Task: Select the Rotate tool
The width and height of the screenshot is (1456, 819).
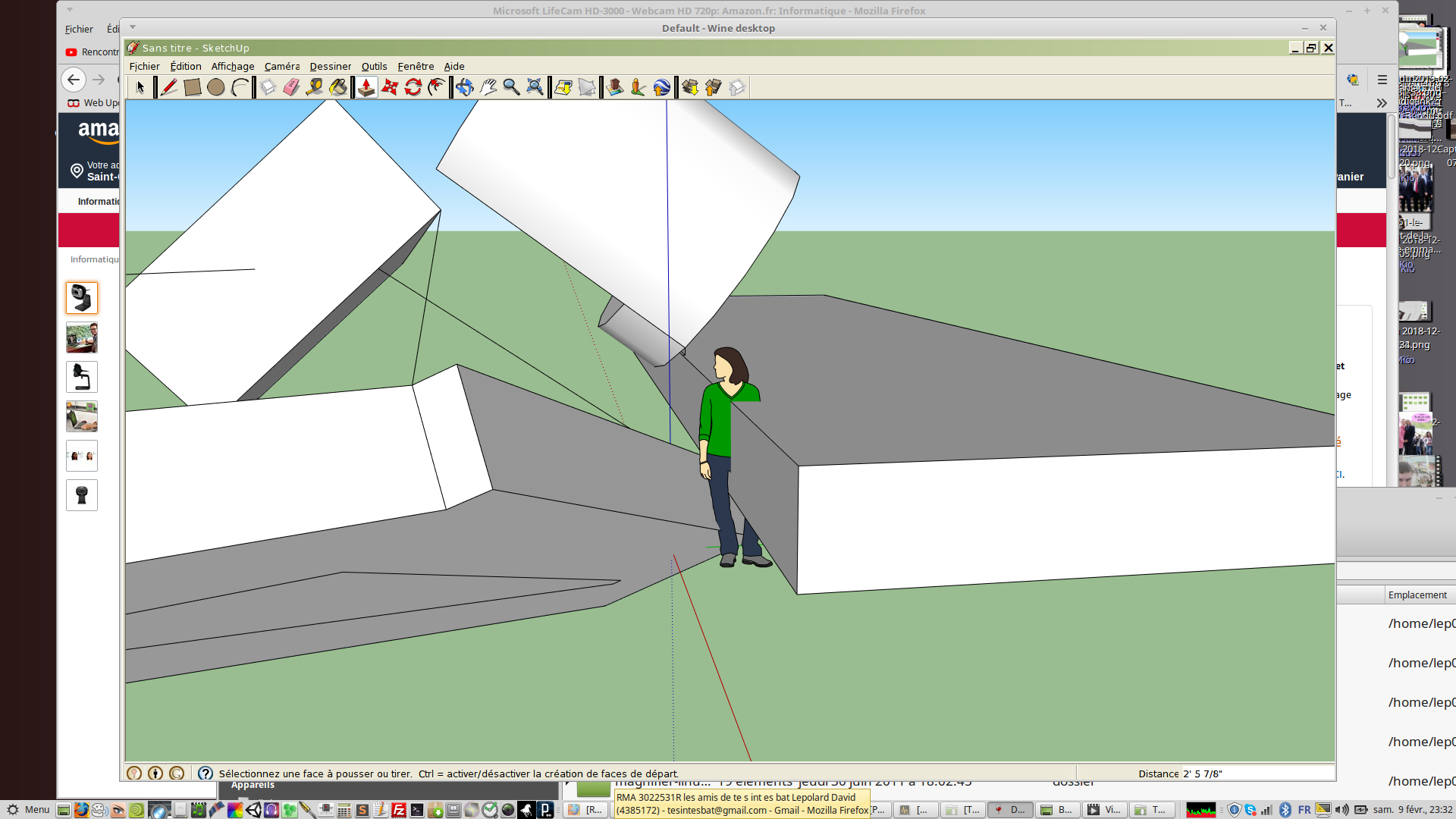Action: [x=413, y=87]
